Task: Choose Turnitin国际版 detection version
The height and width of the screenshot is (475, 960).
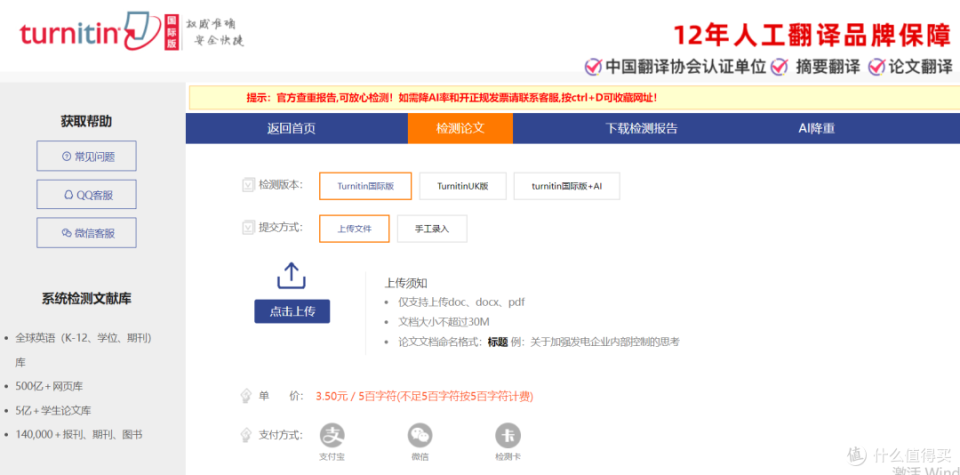Action: [x=366, y=186]
